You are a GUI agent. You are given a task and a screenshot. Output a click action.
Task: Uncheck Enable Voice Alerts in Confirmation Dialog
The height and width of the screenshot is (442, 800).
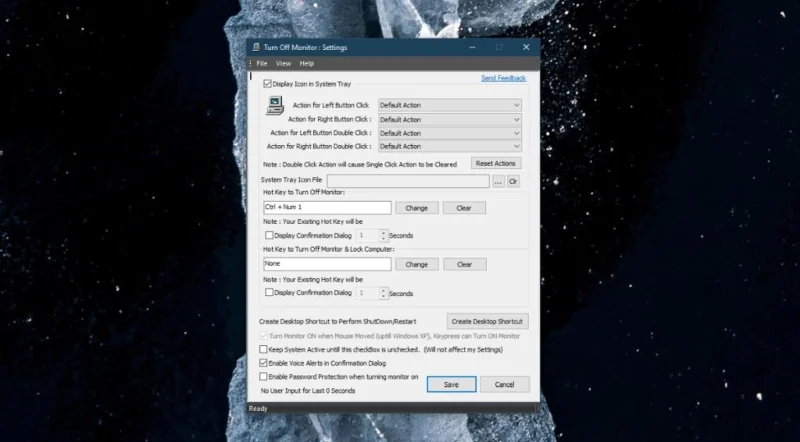pyautogui.click(x=263, y=363)
